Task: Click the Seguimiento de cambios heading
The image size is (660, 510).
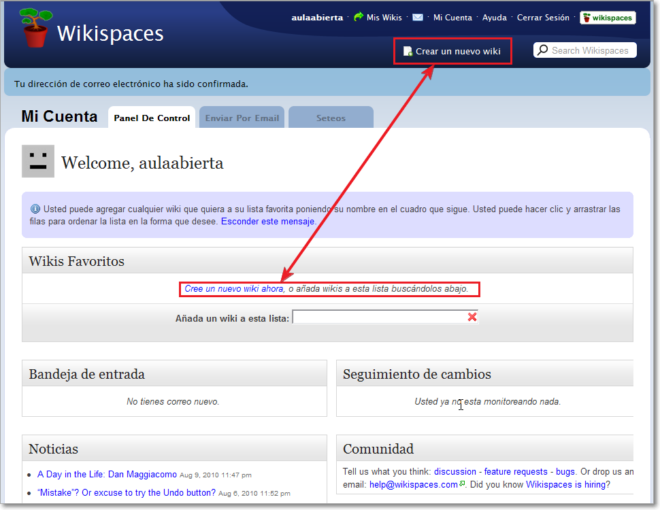Action: 417,374
